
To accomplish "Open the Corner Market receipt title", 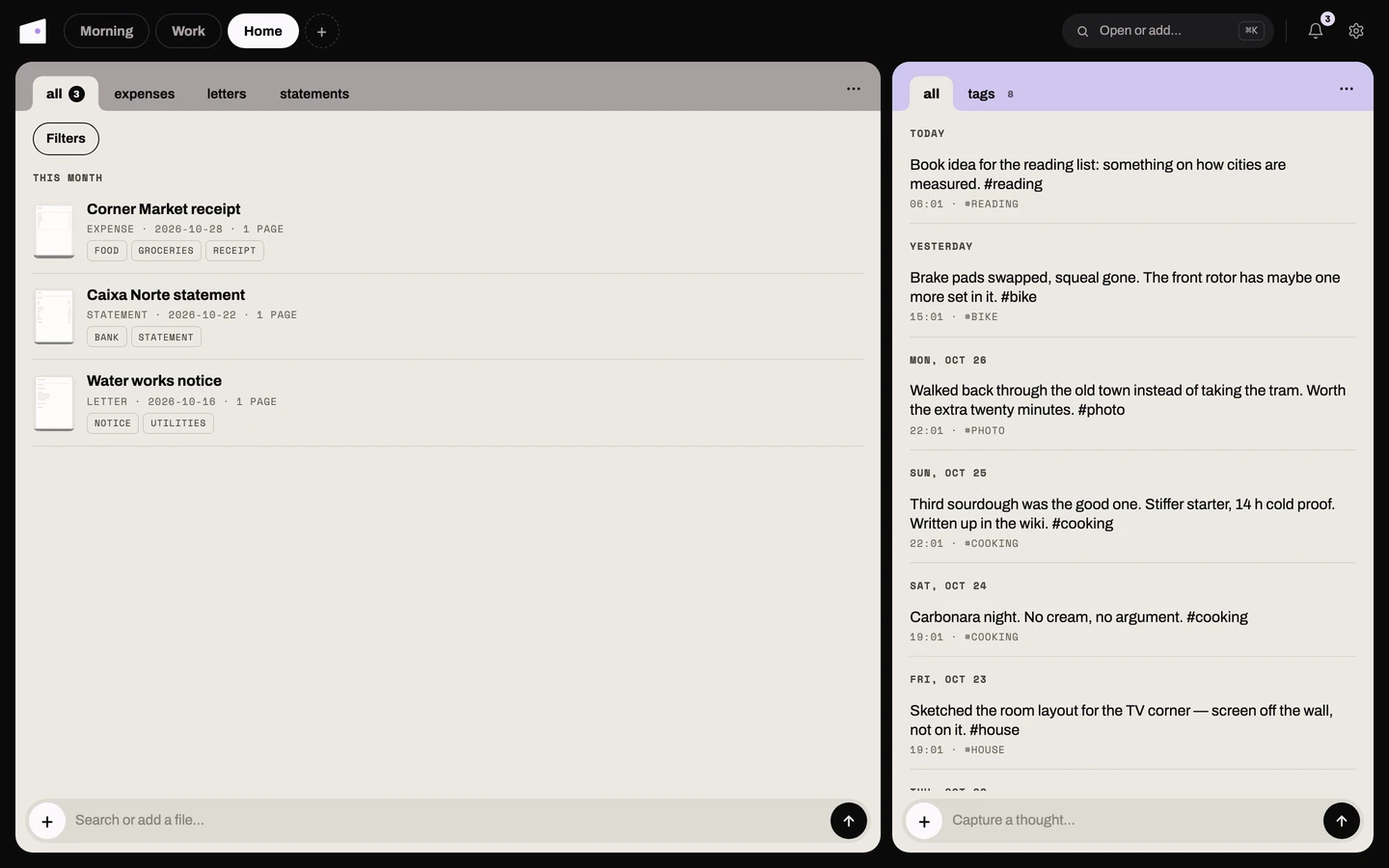I will (164, 209).
